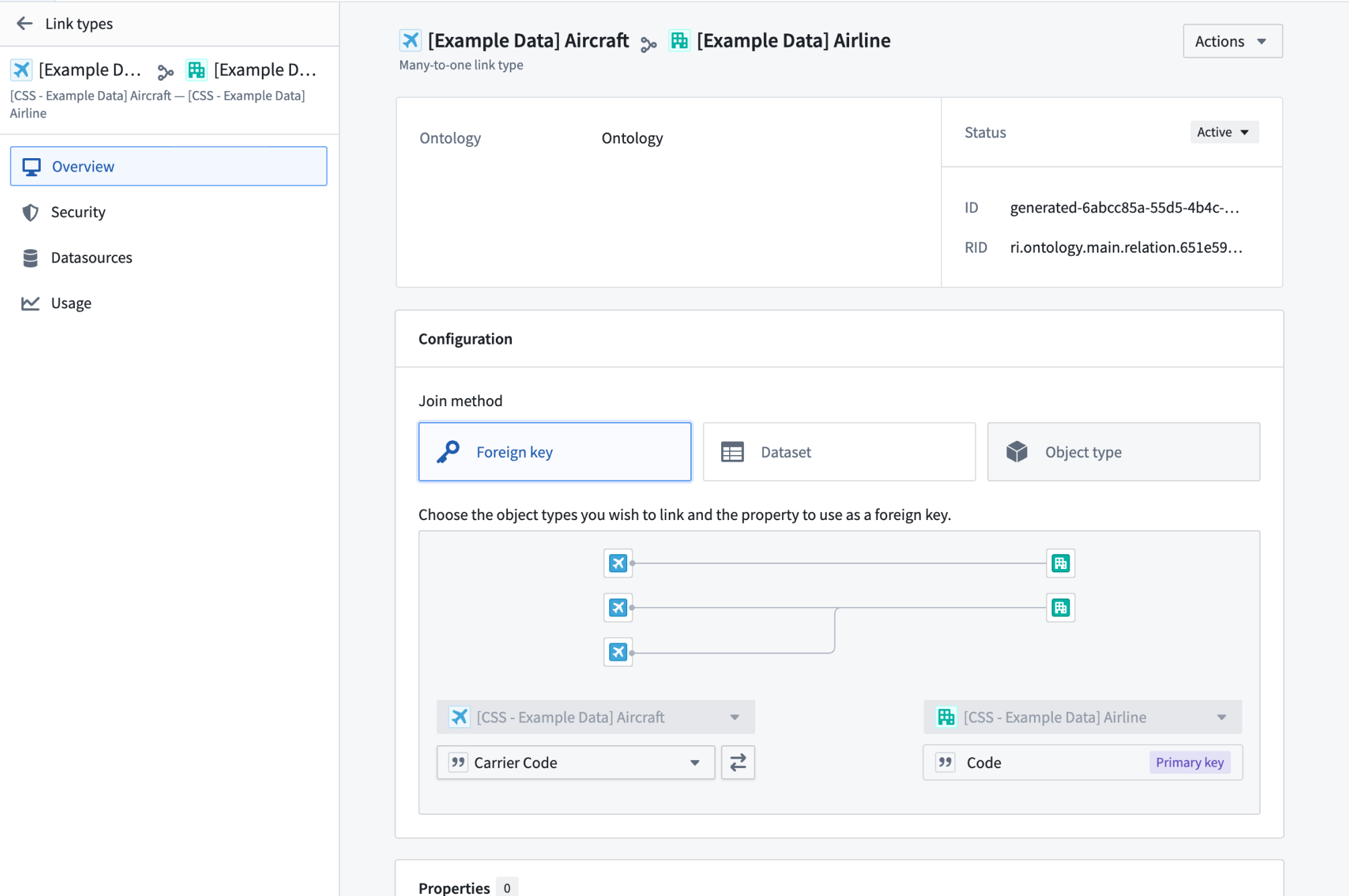Click the top airline building node

click(x=1060, y=564)
